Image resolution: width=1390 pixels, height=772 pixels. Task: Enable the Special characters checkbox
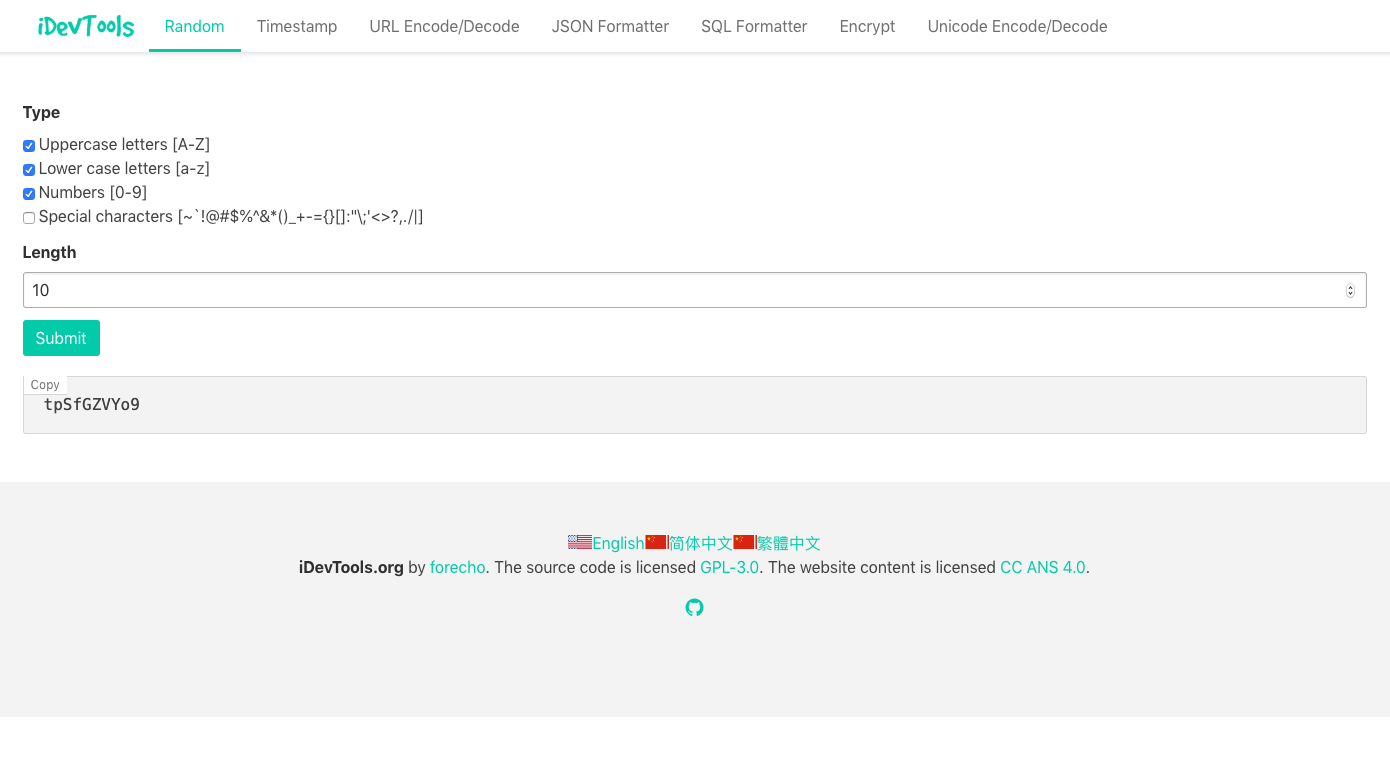(28, 217)
